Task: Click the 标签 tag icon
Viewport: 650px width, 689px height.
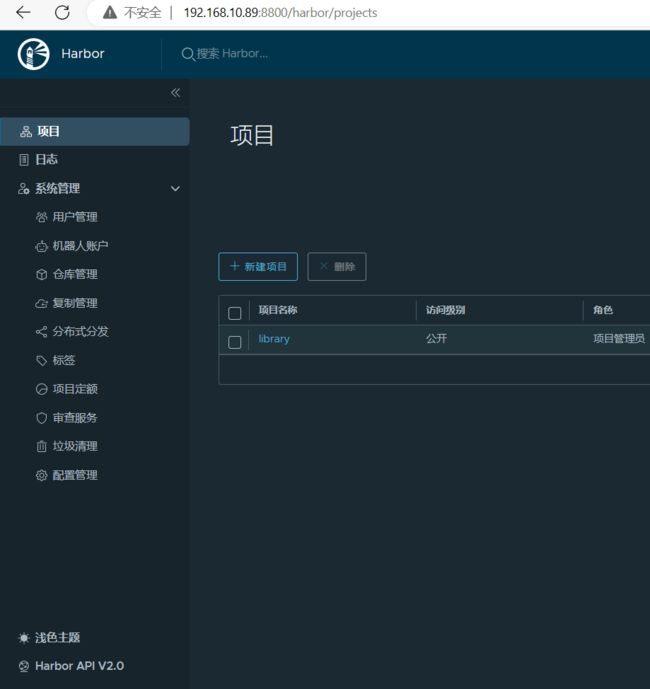Action: click(41, 361)
